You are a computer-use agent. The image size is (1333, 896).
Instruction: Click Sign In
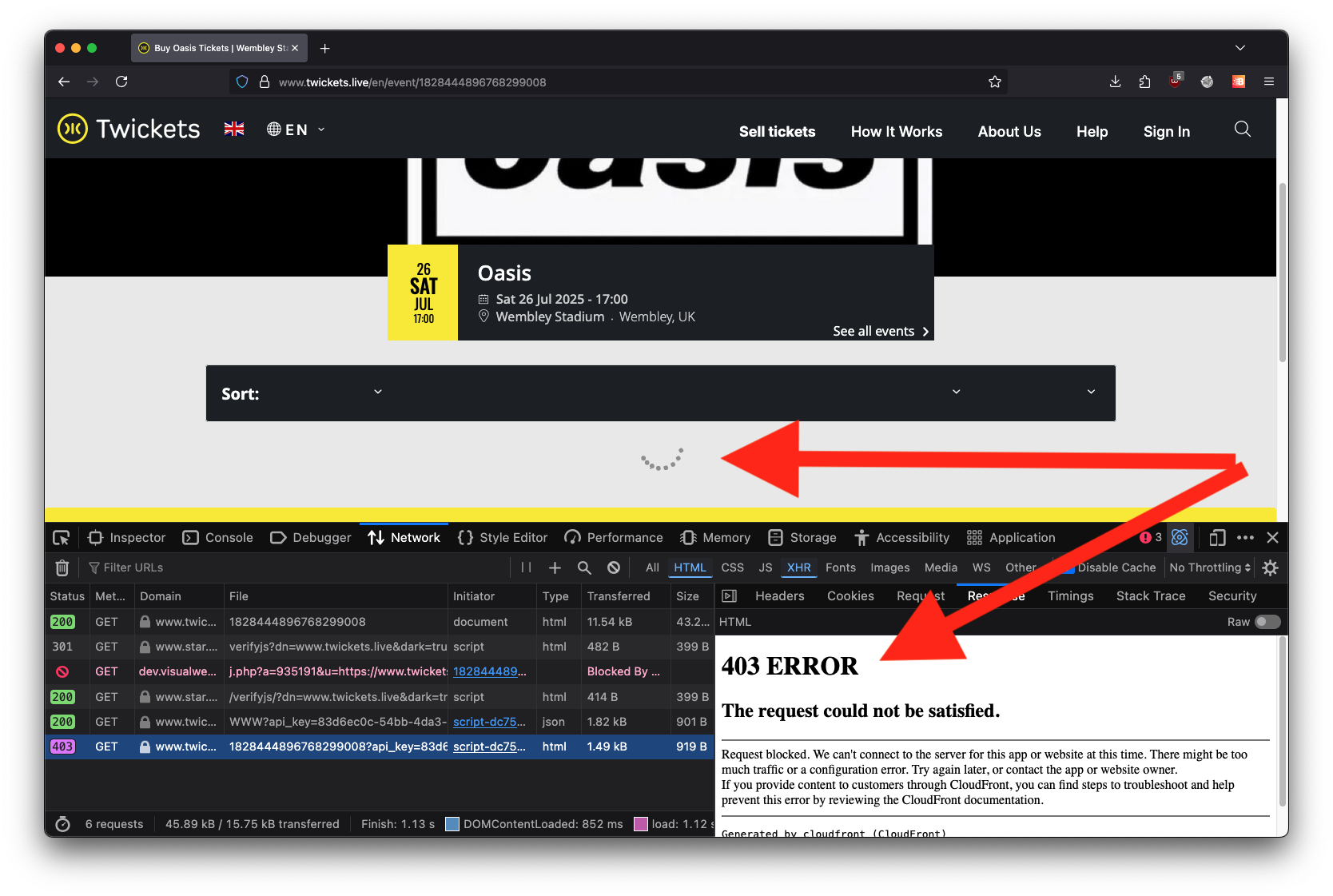click(x=1166, y=132)
